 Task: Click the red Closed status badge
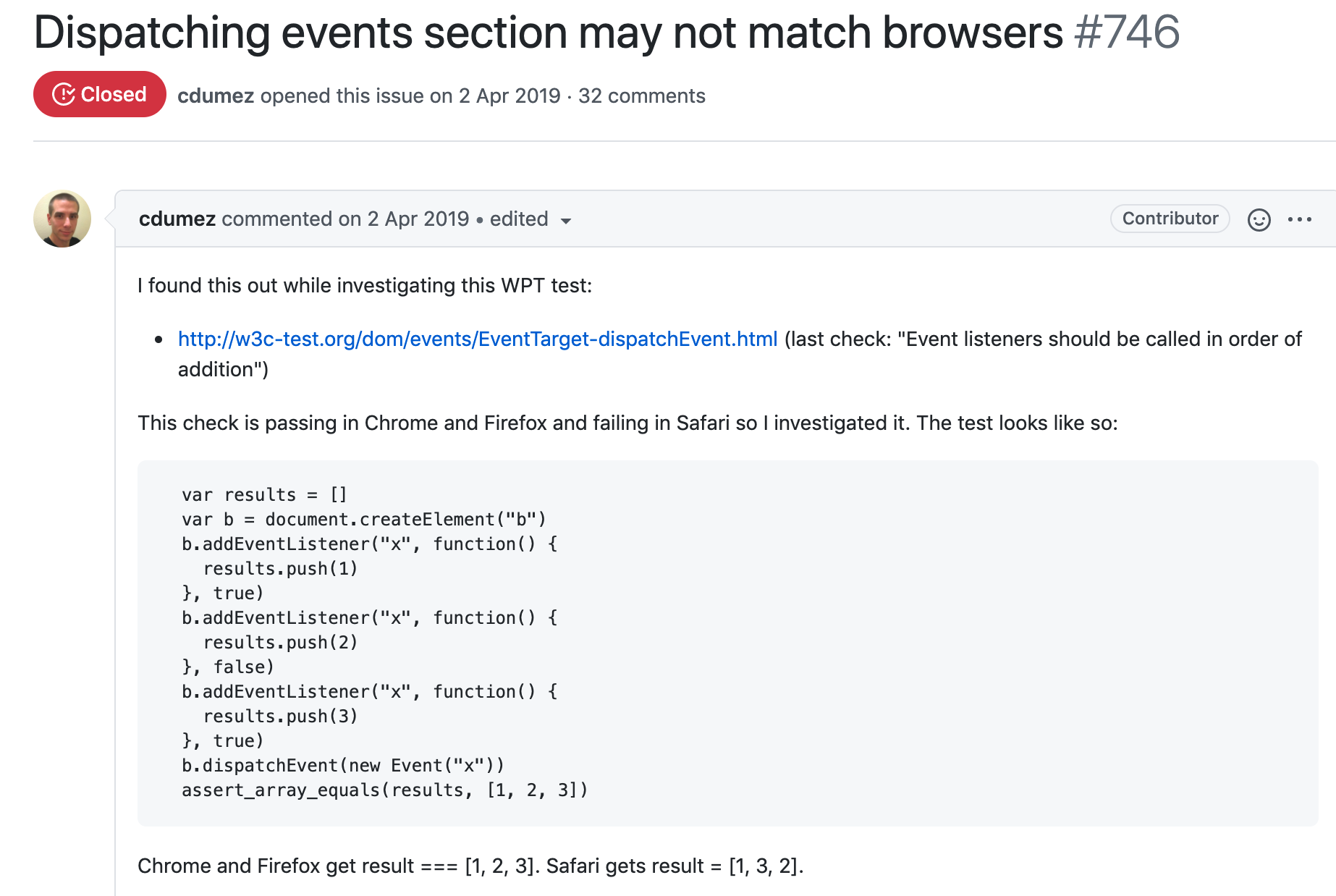point(100,94)
